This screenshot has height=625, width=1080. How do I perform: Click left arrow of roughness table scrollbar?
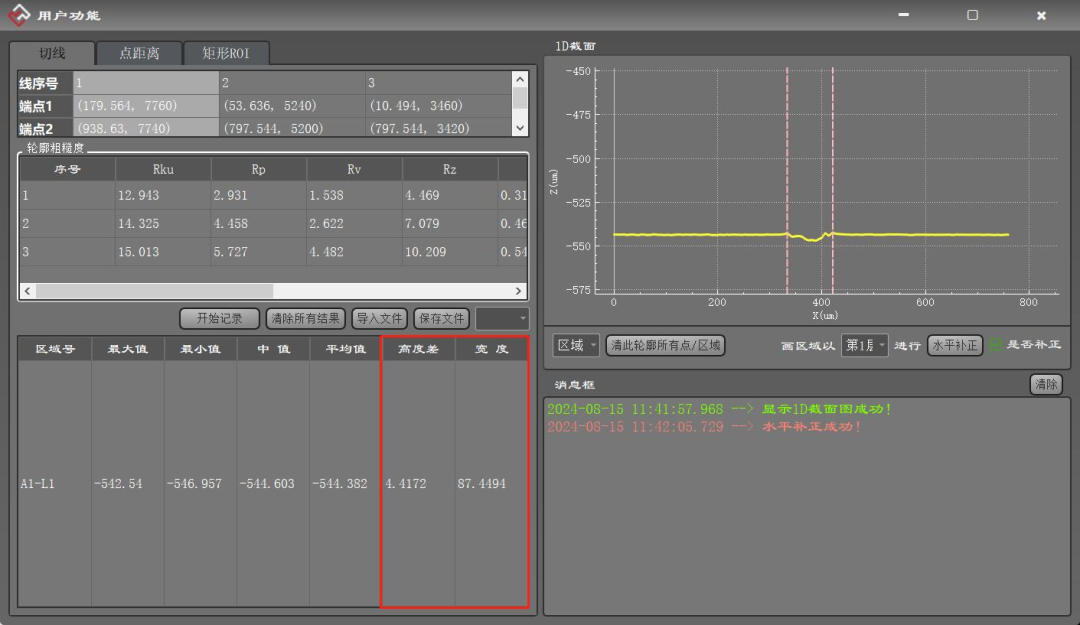27,291
